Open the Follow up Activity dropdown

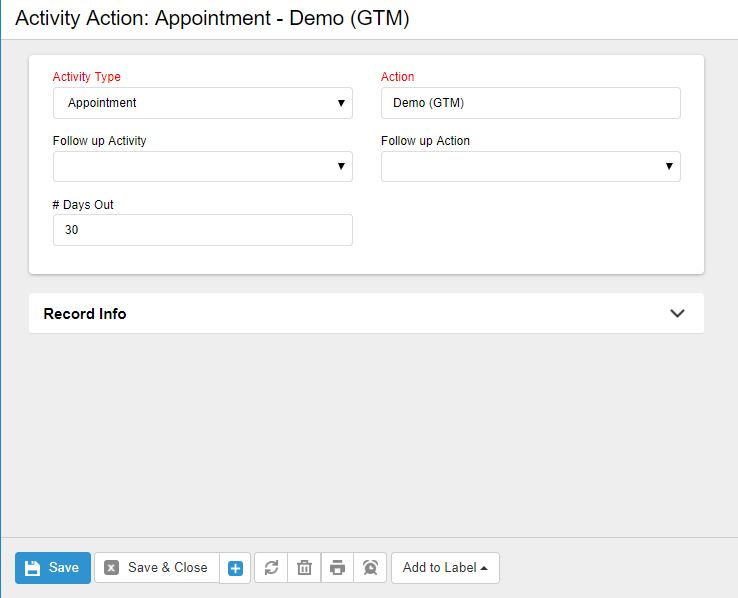(x=202, y=167)
